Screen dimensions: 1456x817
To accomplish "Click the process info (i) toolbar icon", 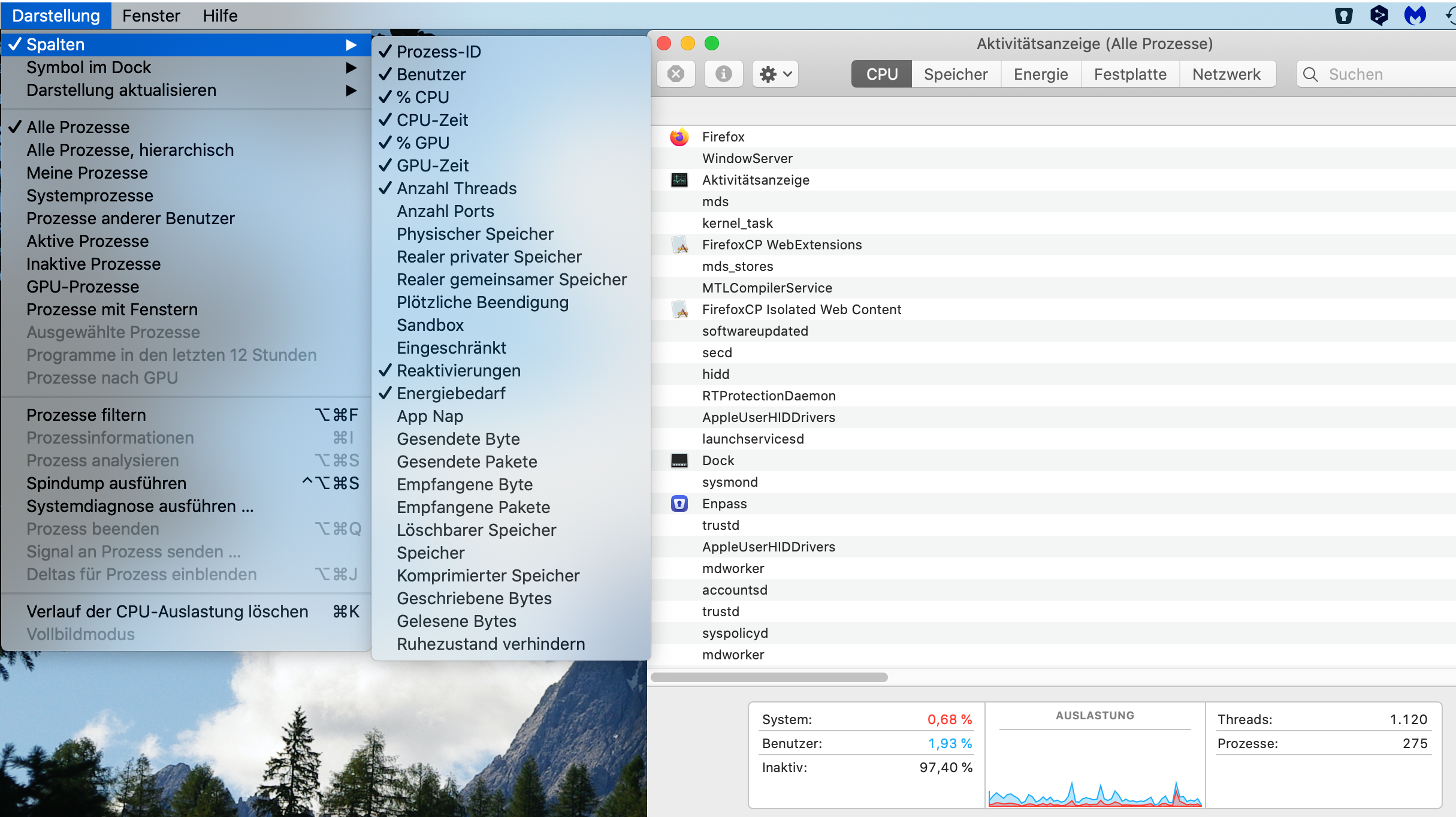I will coord(723,74).
